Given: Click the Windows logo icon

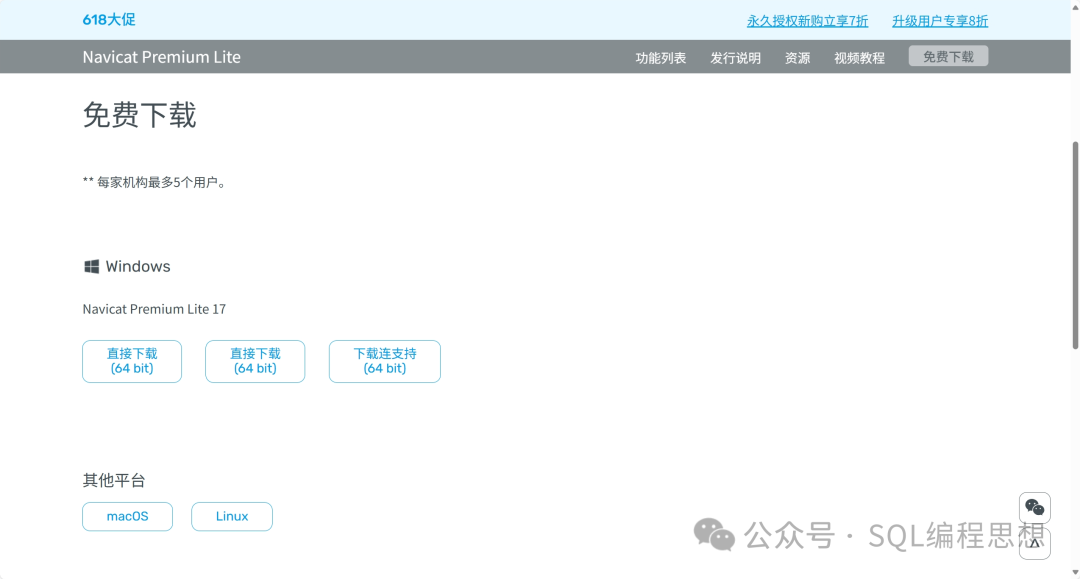Looking at the screenshot, I should pos(91,267).
